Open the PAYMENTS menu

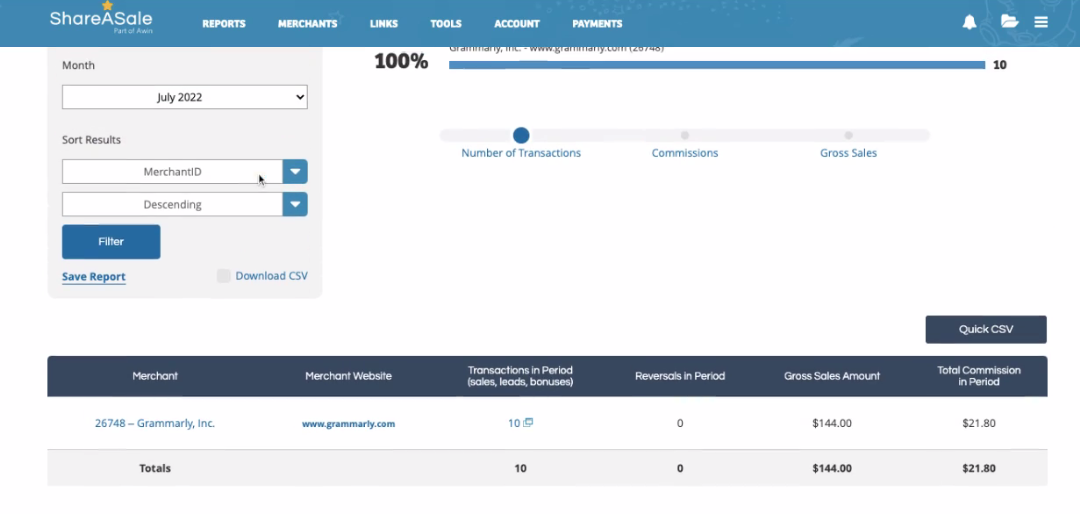click(x=597, y=23)
